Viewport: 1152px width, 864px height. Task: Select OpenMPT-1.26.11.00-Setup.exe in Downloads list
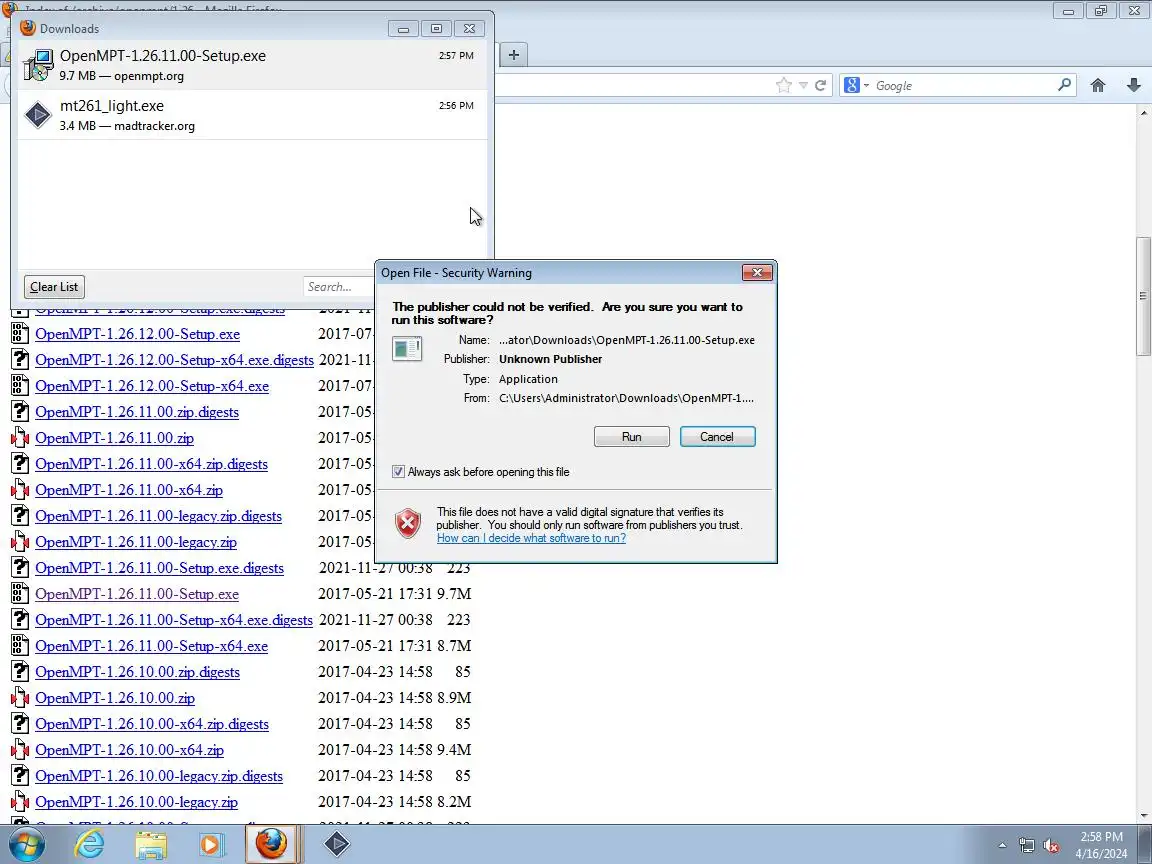(x=252, y=65)
